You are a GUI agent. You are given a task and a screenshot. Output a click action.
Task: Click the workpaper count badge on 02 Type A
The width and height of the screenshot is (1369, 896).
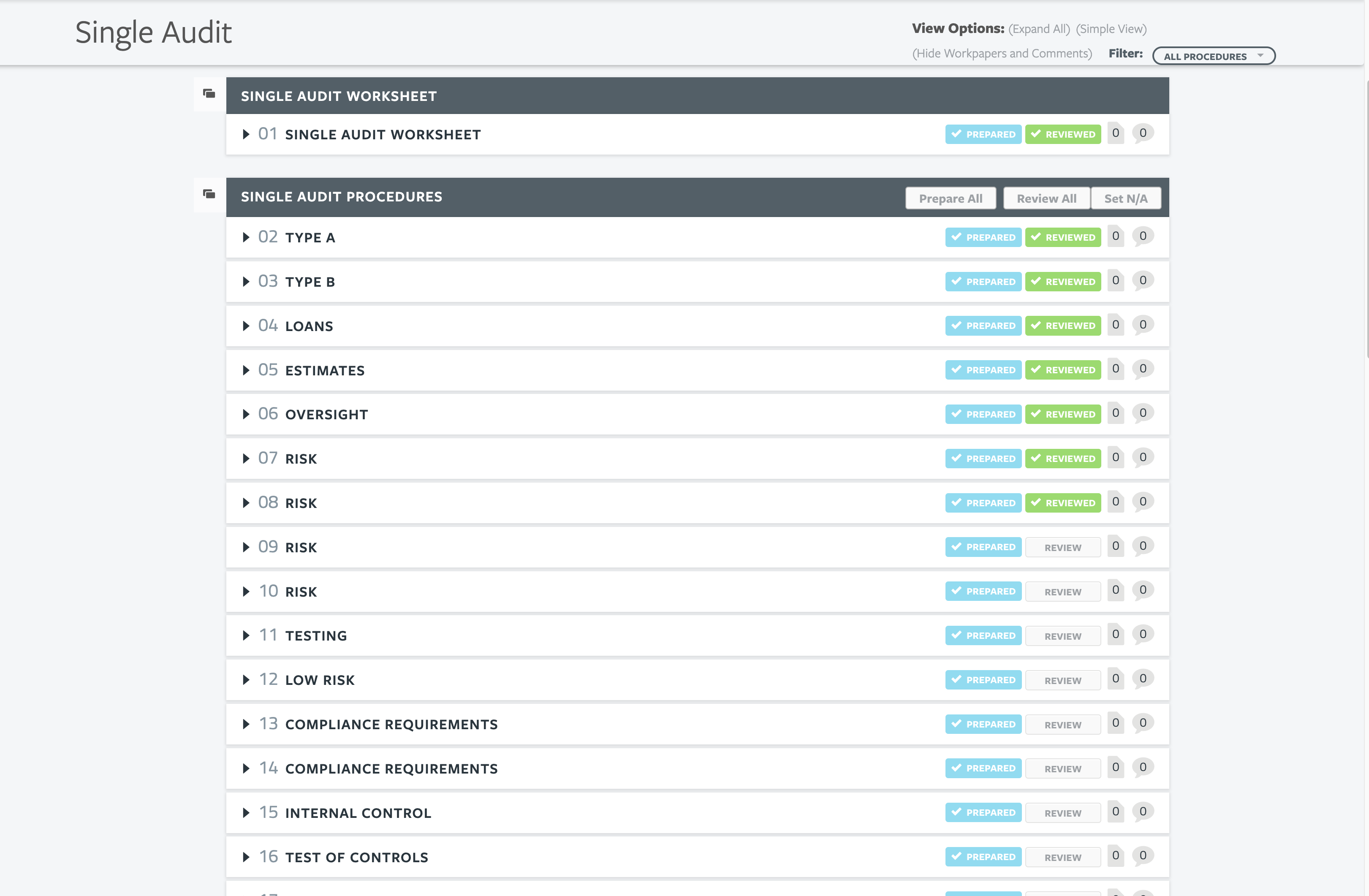[1115, 236]
